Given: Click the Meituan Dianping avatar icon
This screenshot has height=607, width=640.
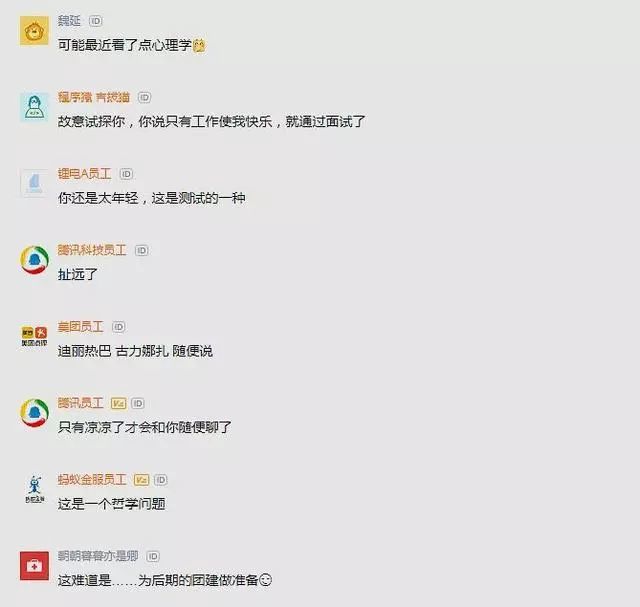Looking at the screenshot, I should click(34, 336).
